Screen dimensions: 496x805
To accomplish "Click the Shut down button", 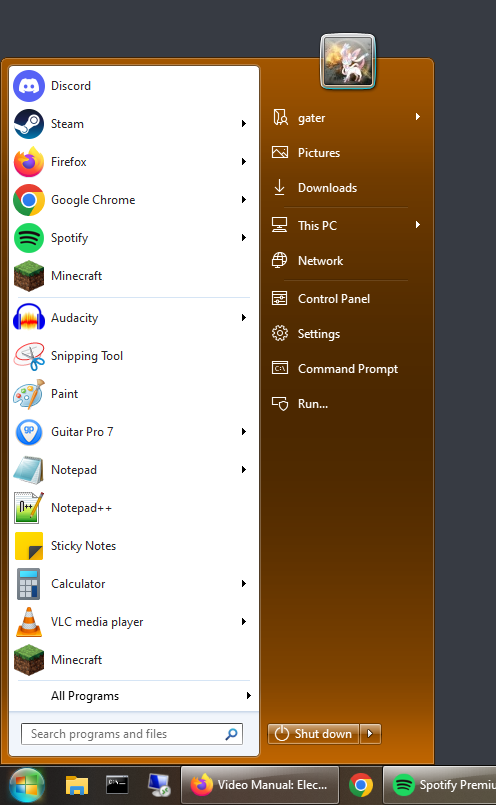I will click(314, 734).
